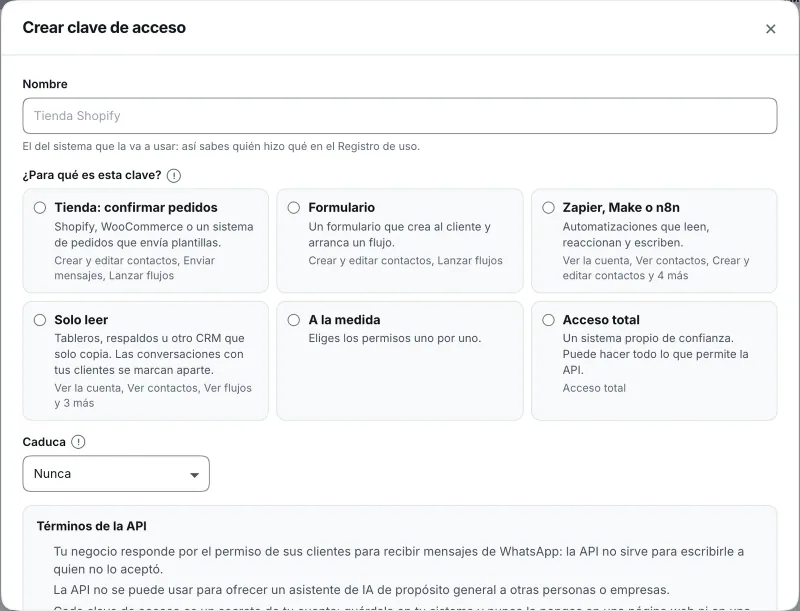Click the 'Caduca' label
Screen dimensions: 800x611
[x=44, y=442]
